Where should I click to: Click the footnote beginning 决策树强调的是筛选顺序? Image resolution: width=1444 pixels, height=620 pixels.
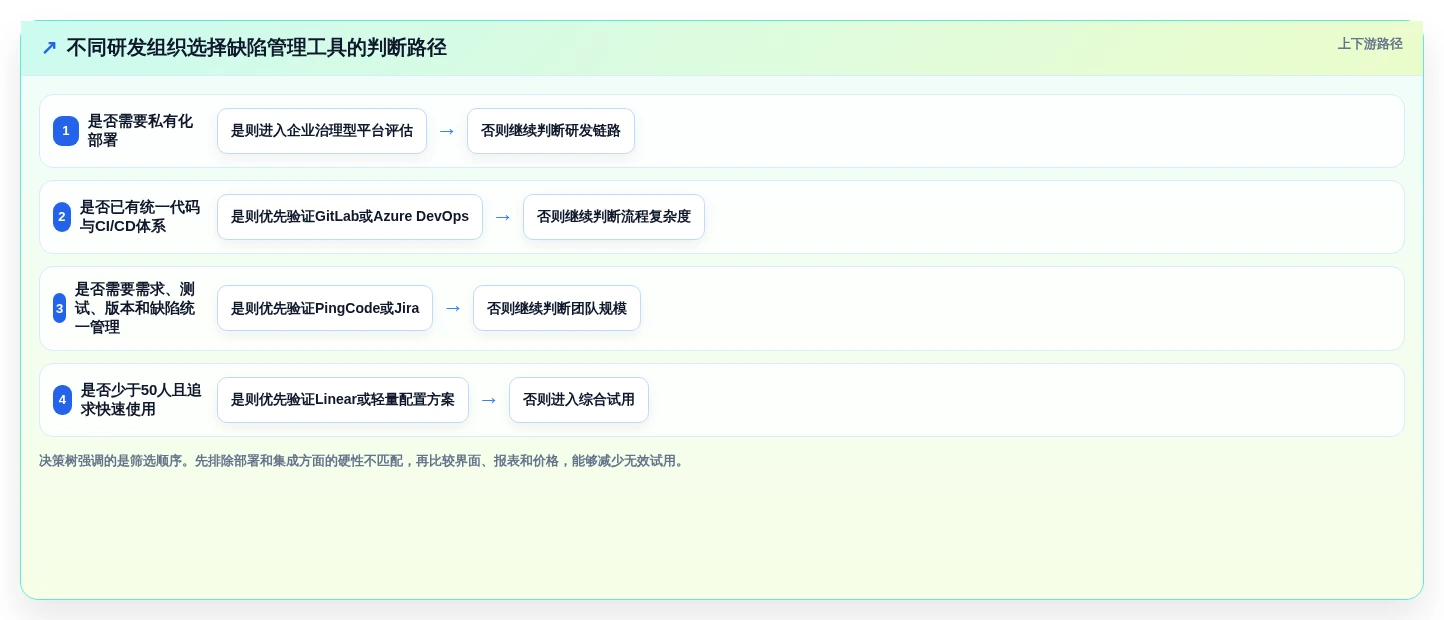pyautogui.click(x=363, y=461)
